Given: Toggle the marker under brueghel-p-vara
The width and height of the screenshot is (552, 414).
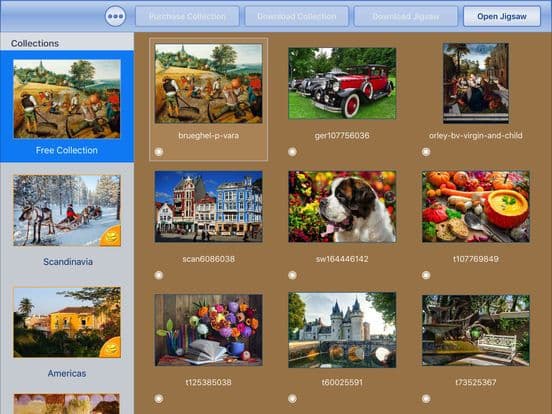Looking at the screenshot, I should coord(159,152).
